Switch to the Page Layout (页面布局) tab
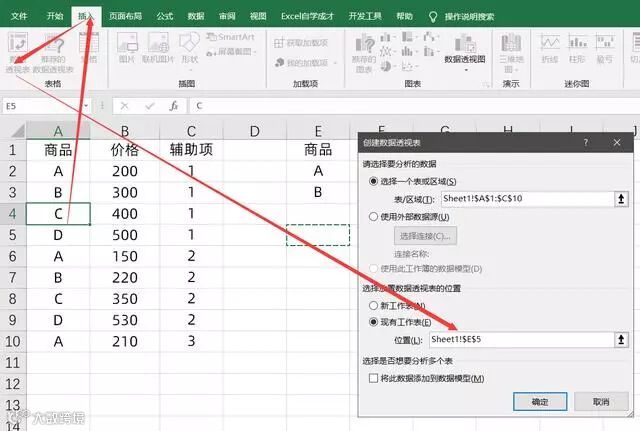The image size is (640, 431). pyautogui.click(x=125, y=16)
